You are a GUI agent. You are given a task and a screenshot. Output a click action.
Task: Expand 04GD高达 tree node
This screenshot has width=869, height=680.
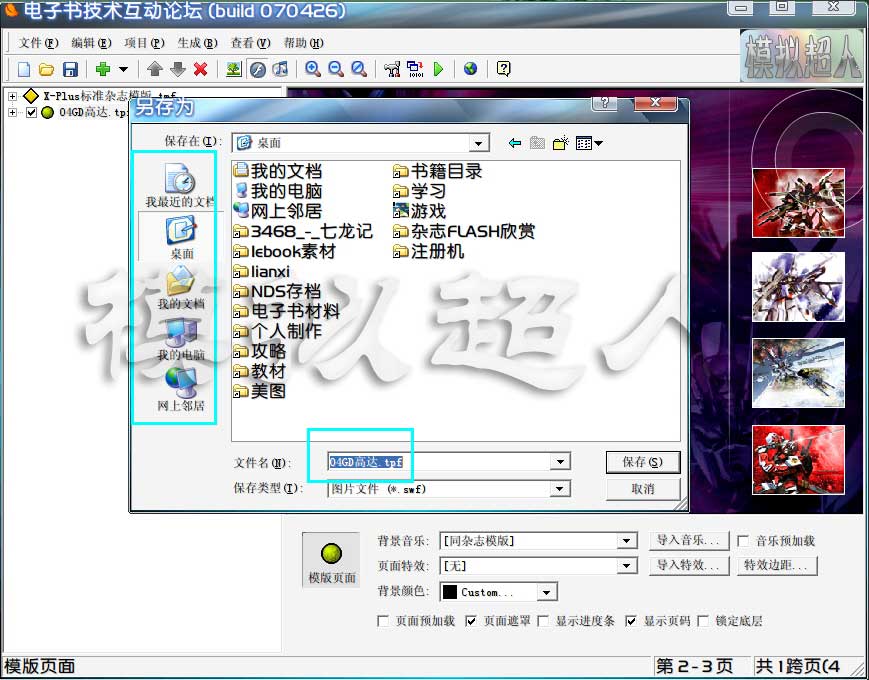12,113
